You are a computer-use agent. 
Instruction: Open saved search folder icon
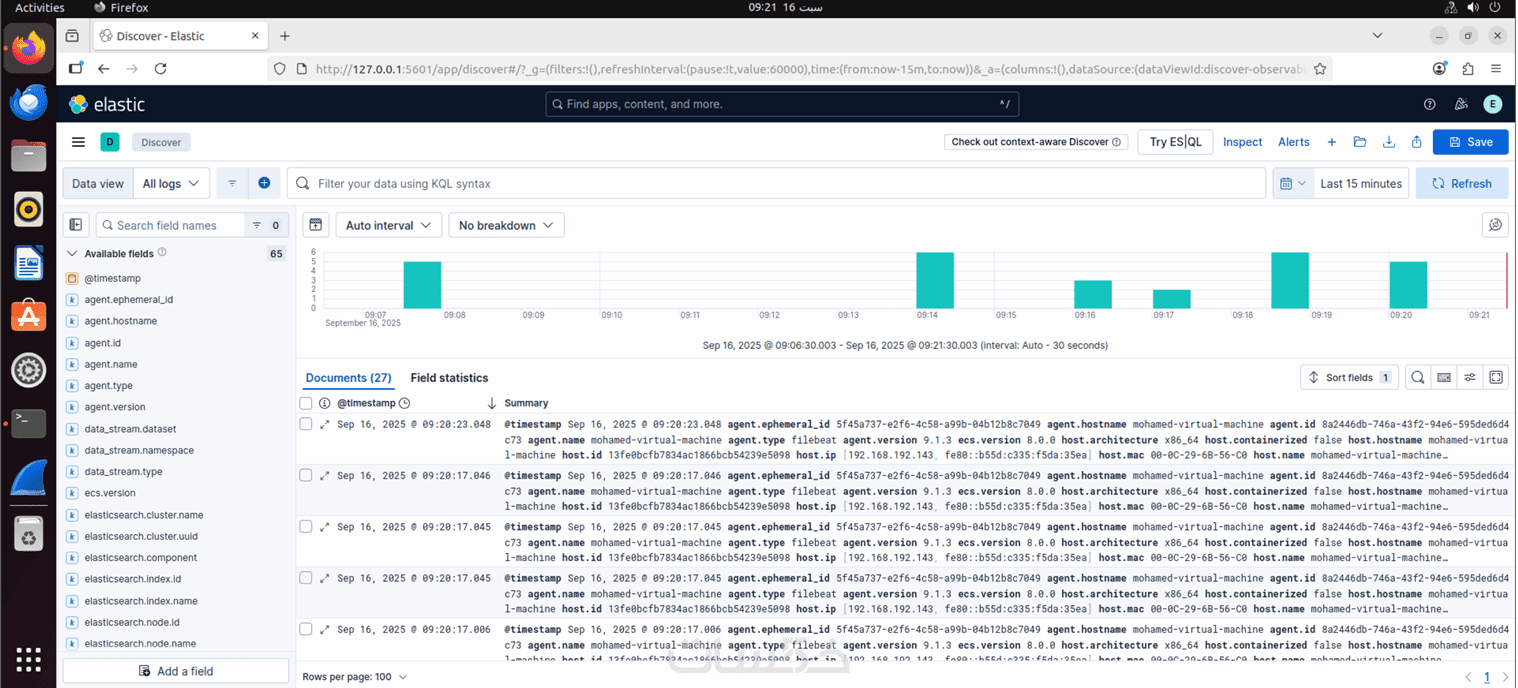(1360, 142)
